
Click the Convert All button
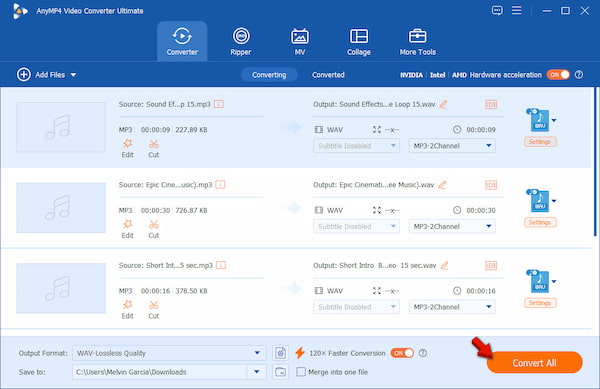(x=534, y=363)
